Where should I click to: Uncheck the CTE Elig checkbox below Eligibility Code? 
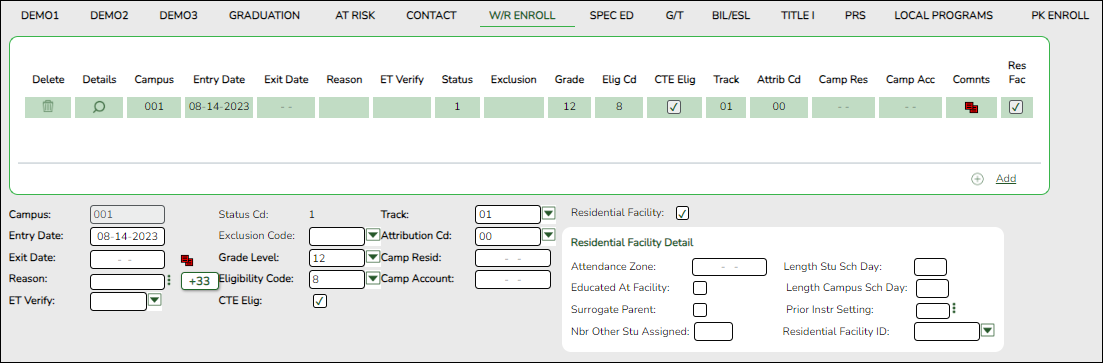click(319, 300)
